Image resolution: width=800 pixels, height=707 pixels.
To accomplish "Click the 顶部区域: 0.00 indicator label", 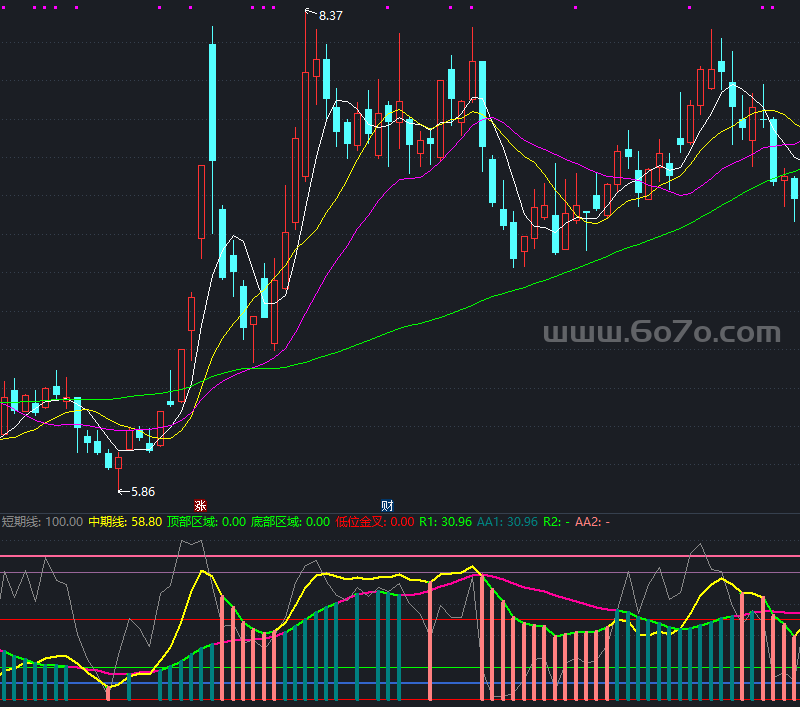I will (x=207, y=522).
